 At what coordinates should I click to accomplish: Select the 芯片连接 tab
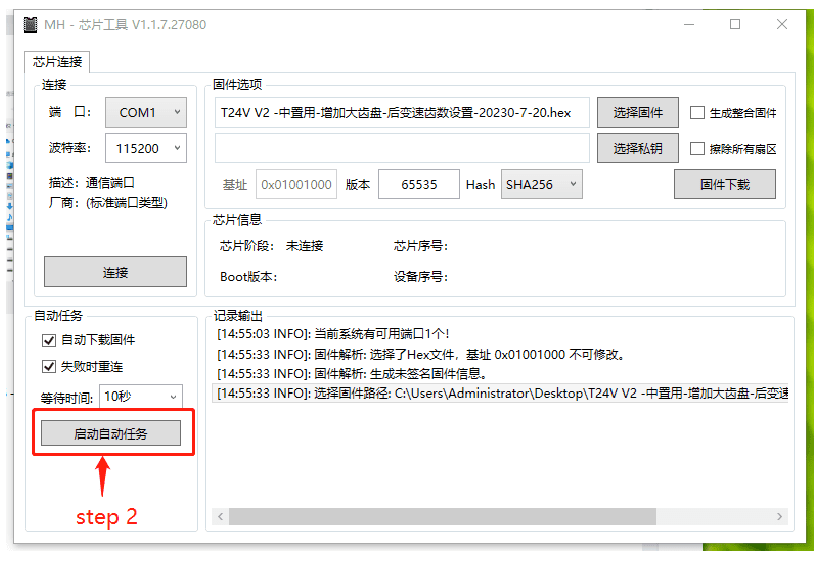(x=57, y=62)
